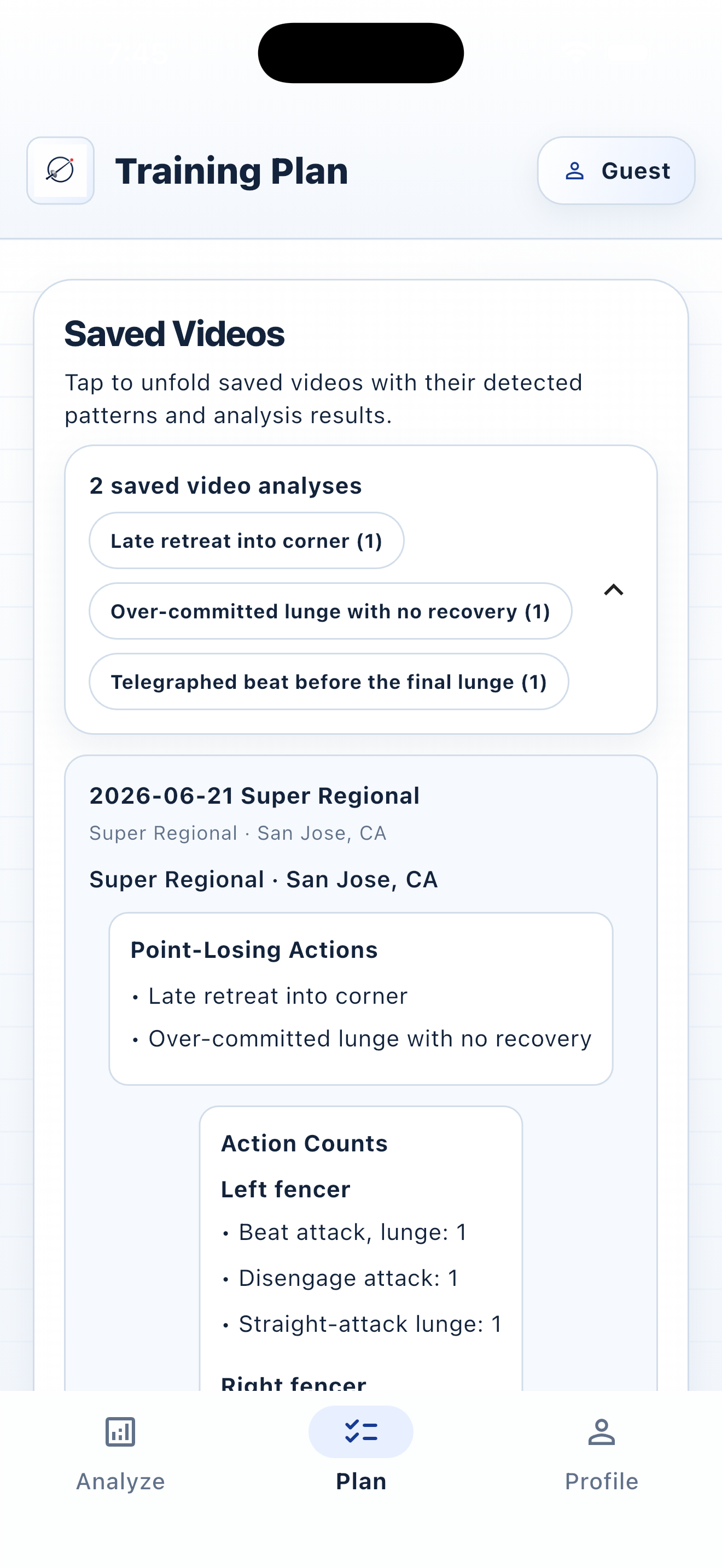Screen dimensions: 722x1568
Task: Click the Point-Losing Actions card
Action: click(361, 998)
